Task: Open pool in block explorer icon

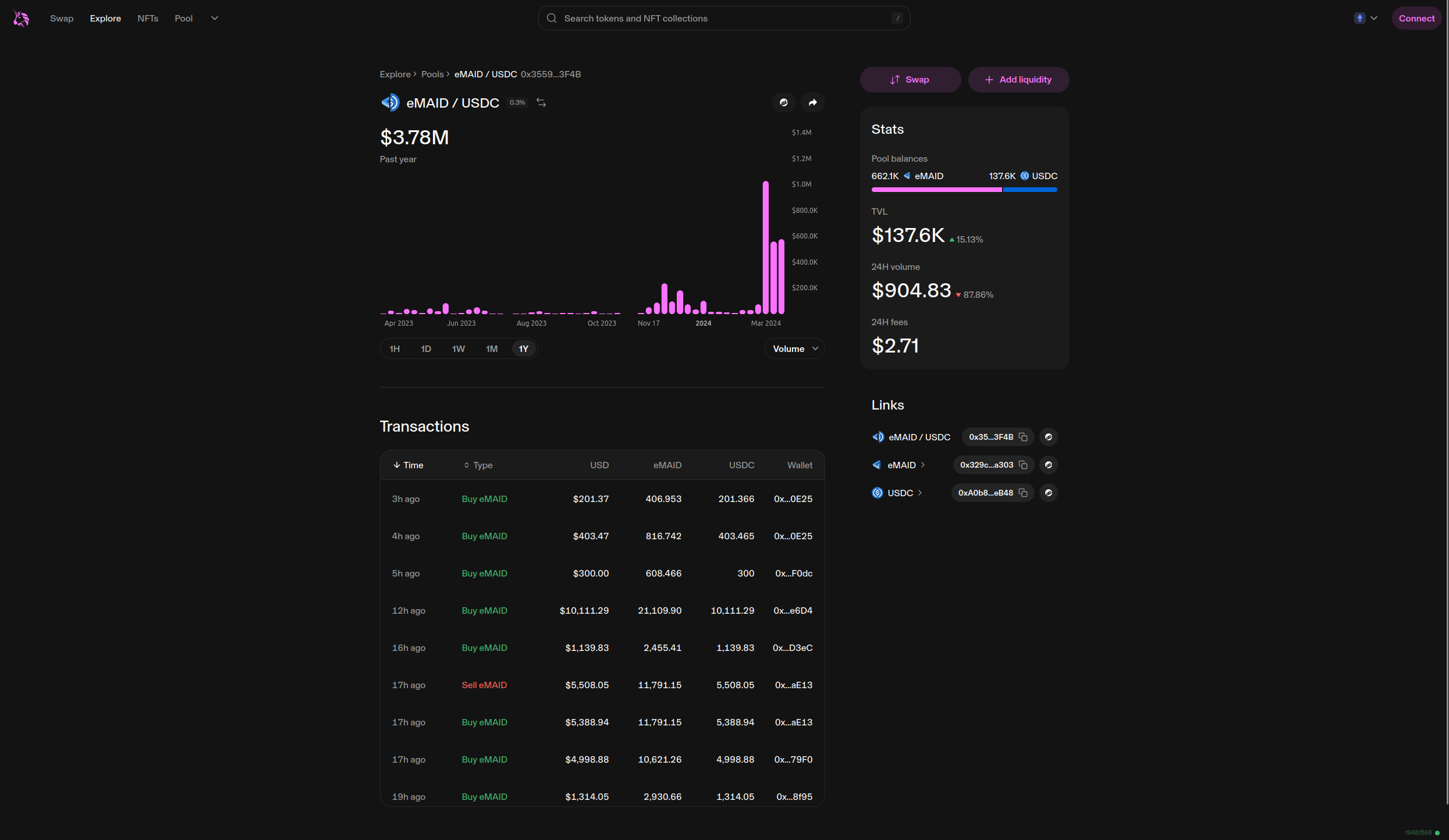Action: pos(783,102)
